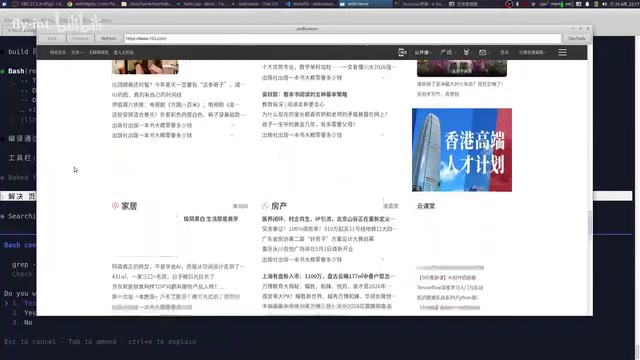Expand the dropdown next to 网易首页
The height and width of the screenshot is (360, 640).
77,52
